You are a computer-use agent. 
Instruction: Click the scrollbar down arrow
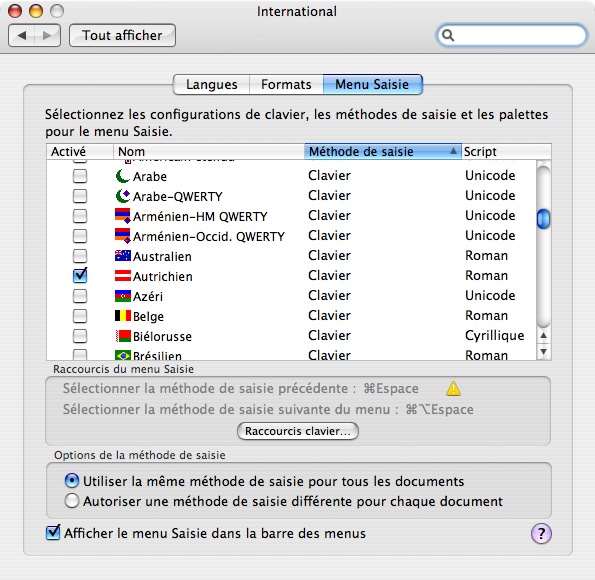pyautogui.click(x=543, y=351)
